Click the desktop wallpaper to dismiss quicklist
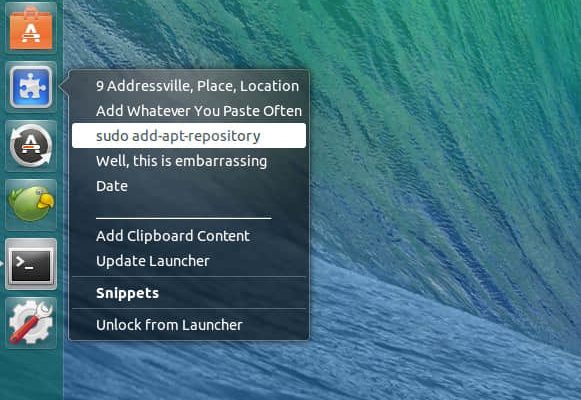This screenshot has width=581, height=400. click(445, 200)
